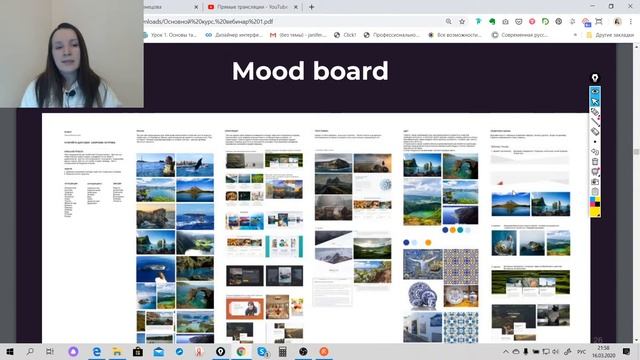Click the trash bin to clear drawings
Screen dimensions: 640x360
pyautogui.click(x=595, y=162)
